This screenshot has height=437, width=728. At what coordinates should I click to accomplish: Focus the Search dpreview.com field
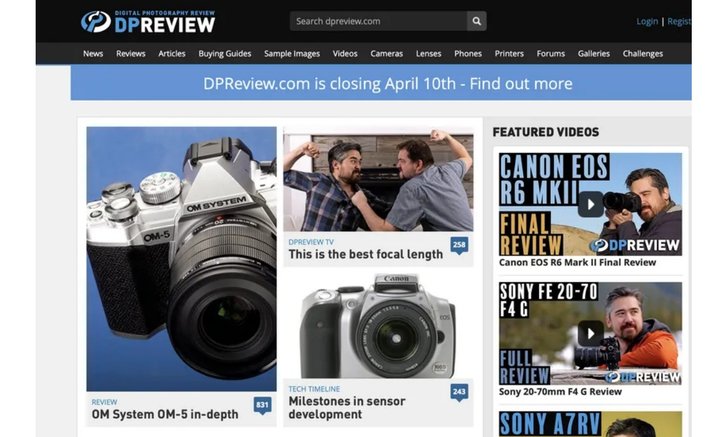[x=378, y=21]
